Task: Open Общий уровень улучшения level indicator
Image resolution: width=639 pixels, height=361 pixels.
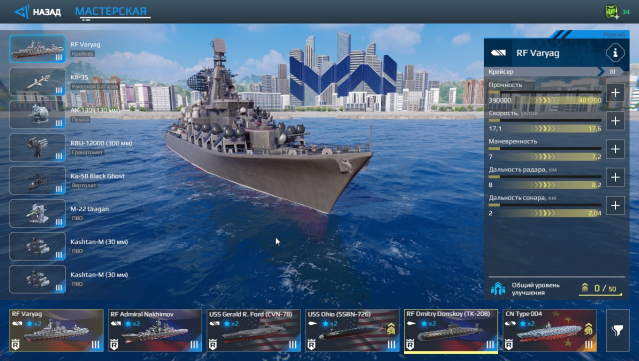Action: [556, 288]
